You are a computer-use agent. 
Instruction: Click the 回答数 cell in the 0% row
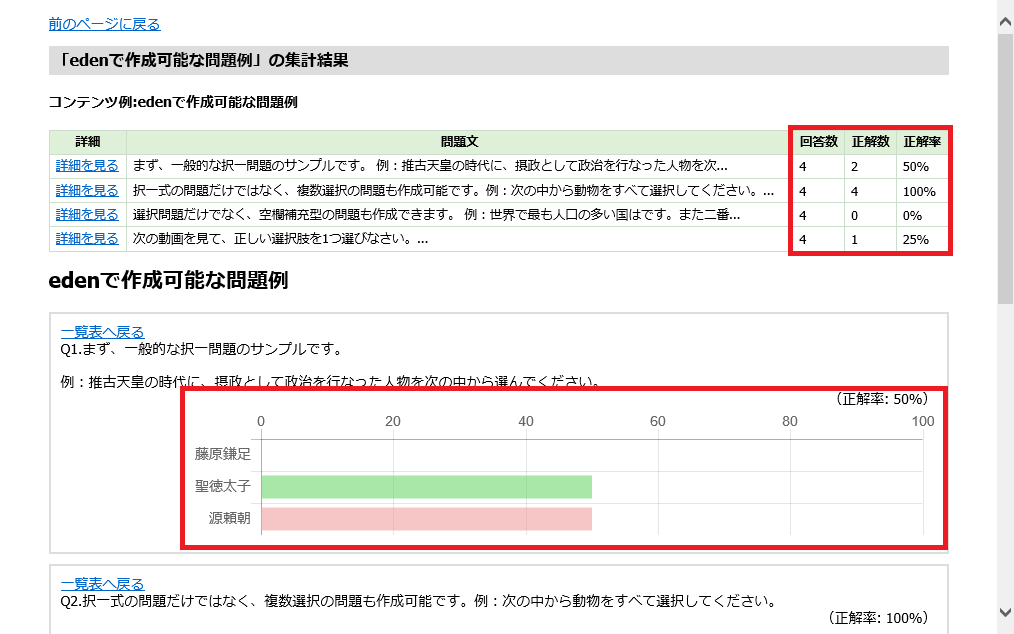tap(818, 215)
